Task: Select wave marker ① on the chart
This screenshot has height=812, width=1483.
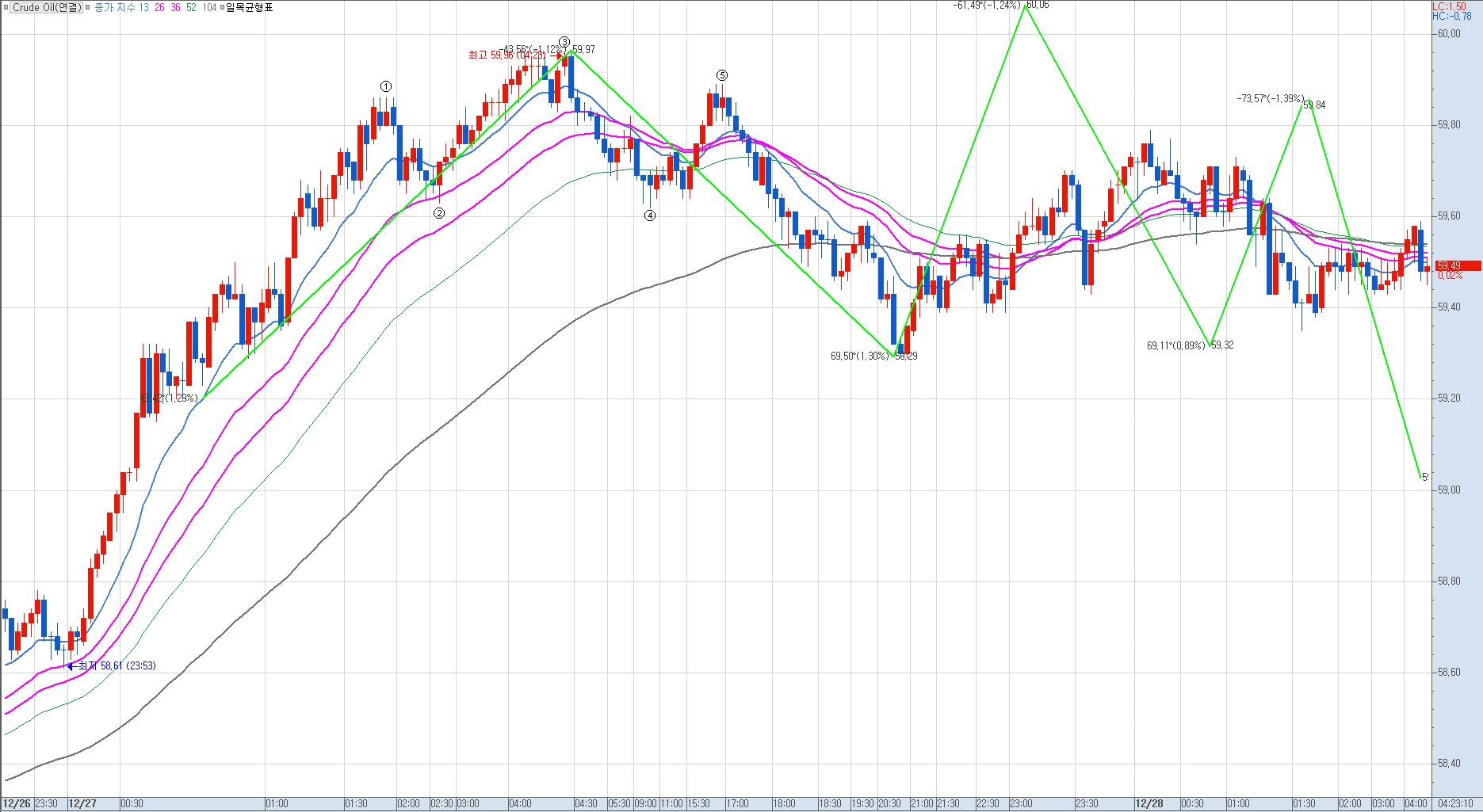Action: tap(385, 86)
